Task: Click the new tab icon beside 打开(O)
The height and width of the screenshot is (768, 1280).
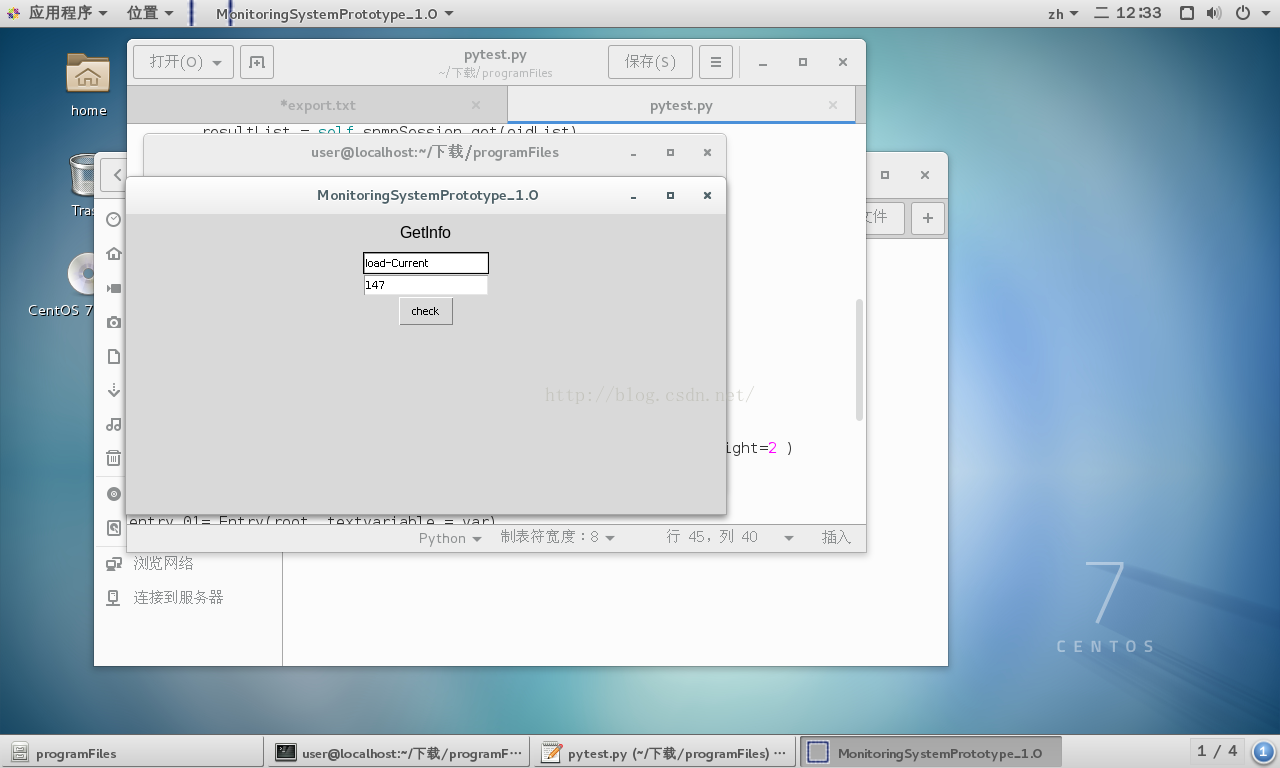Action: (x=257, y=61)
